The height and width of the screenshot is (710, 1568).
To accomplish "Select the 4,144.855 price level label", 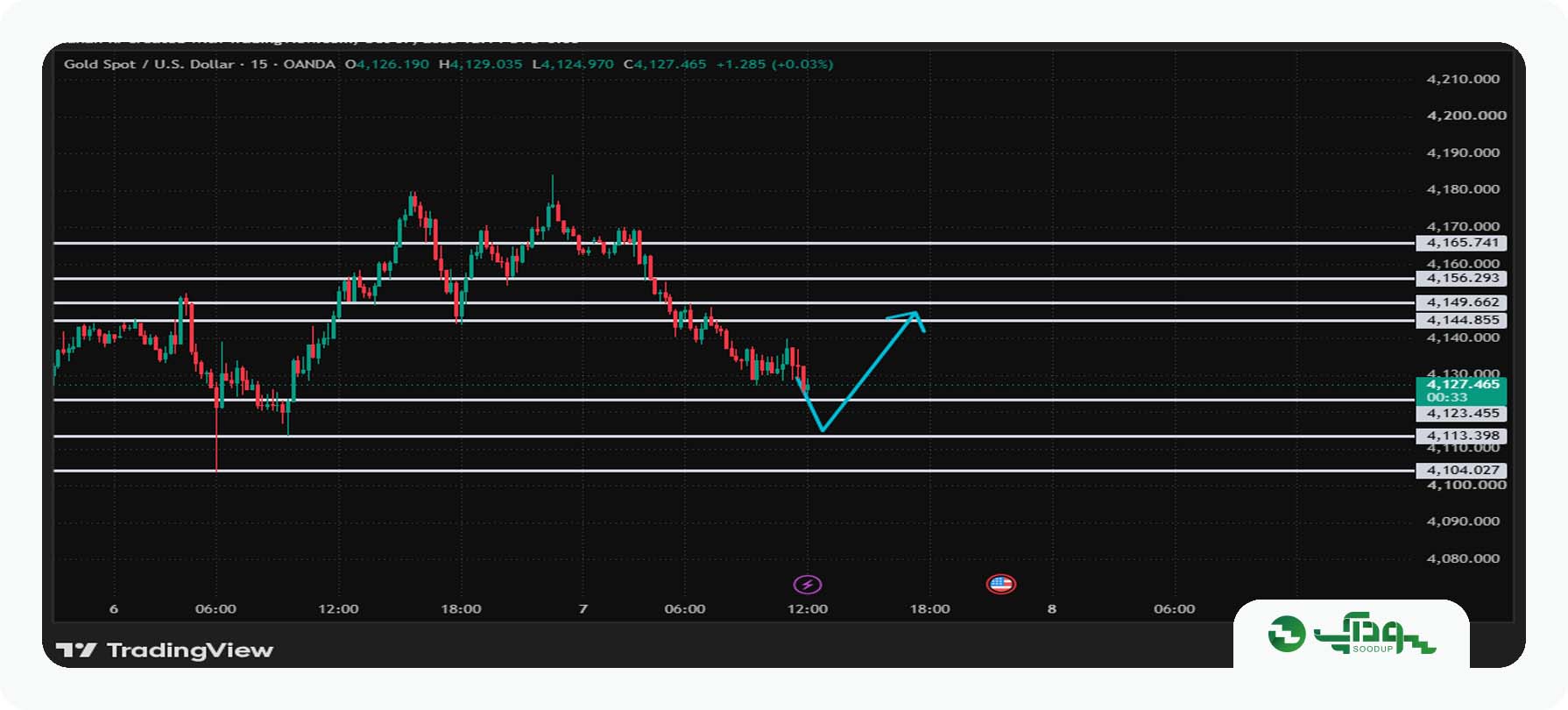I will pos(1461,320).
